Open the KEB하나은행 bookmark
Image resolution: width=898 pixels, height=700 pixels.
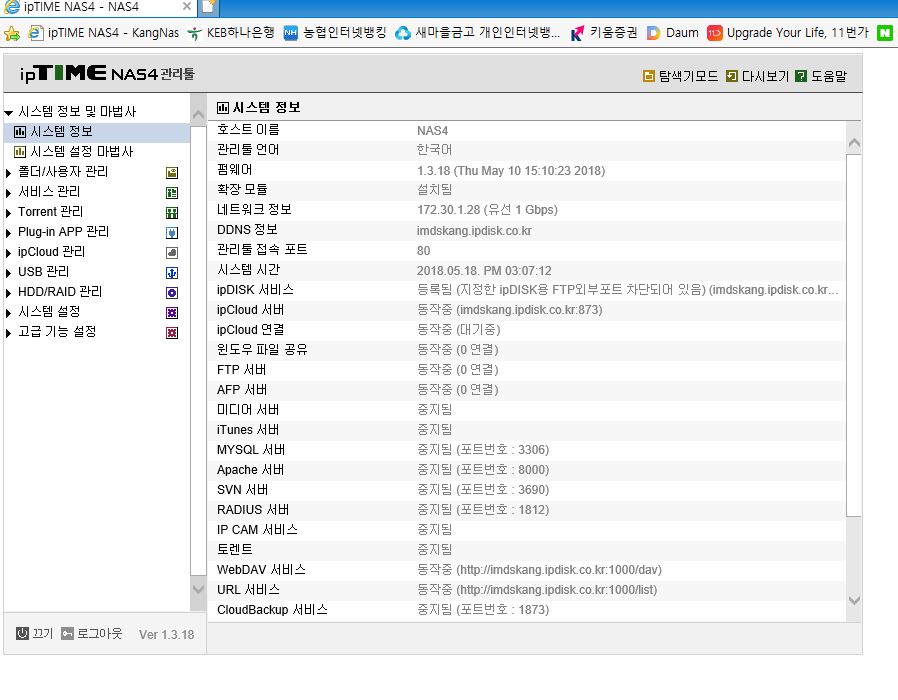(x=231, y=33)
